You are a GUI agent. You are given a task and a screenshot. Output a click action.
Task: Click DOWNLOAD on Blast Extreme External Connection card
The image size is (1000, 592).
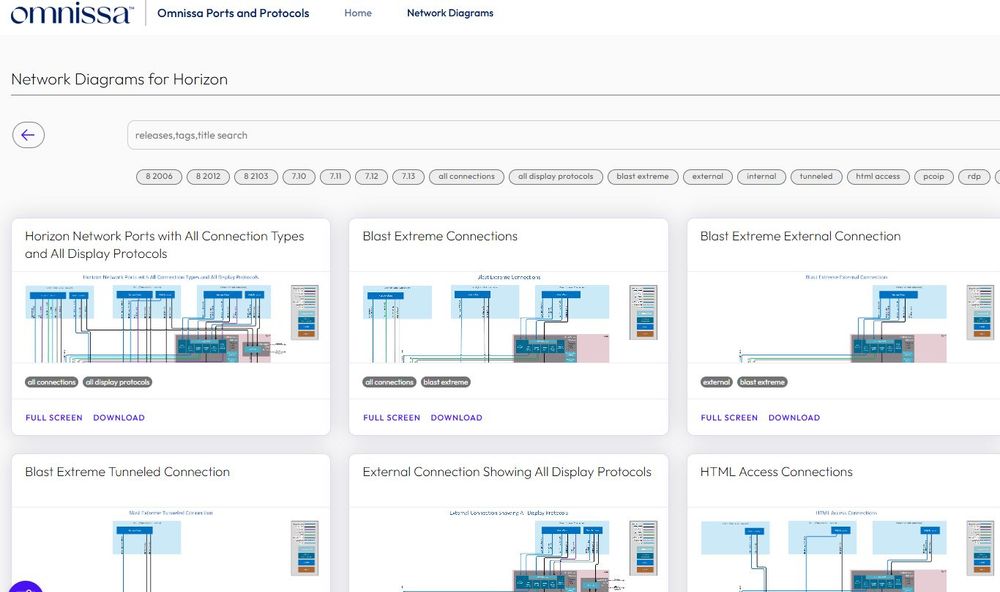click(794, 418)
